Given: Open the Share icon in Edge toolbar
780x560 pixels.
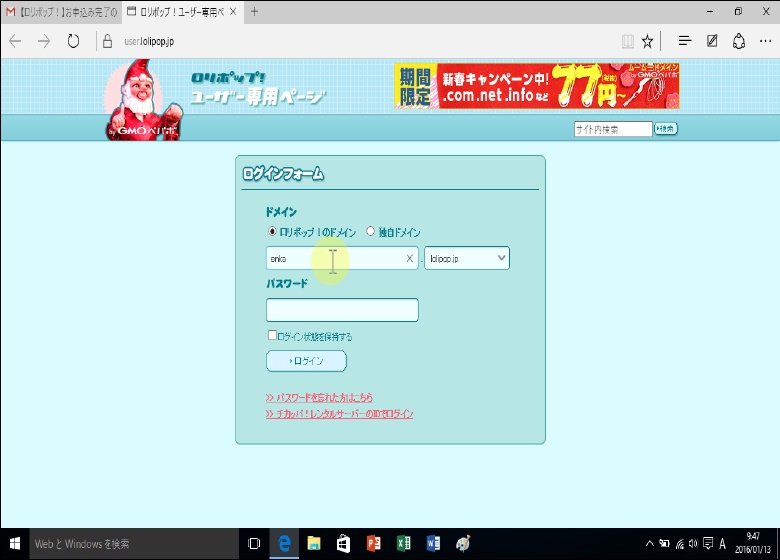Looking at the screenshot, I should (739, 41).
